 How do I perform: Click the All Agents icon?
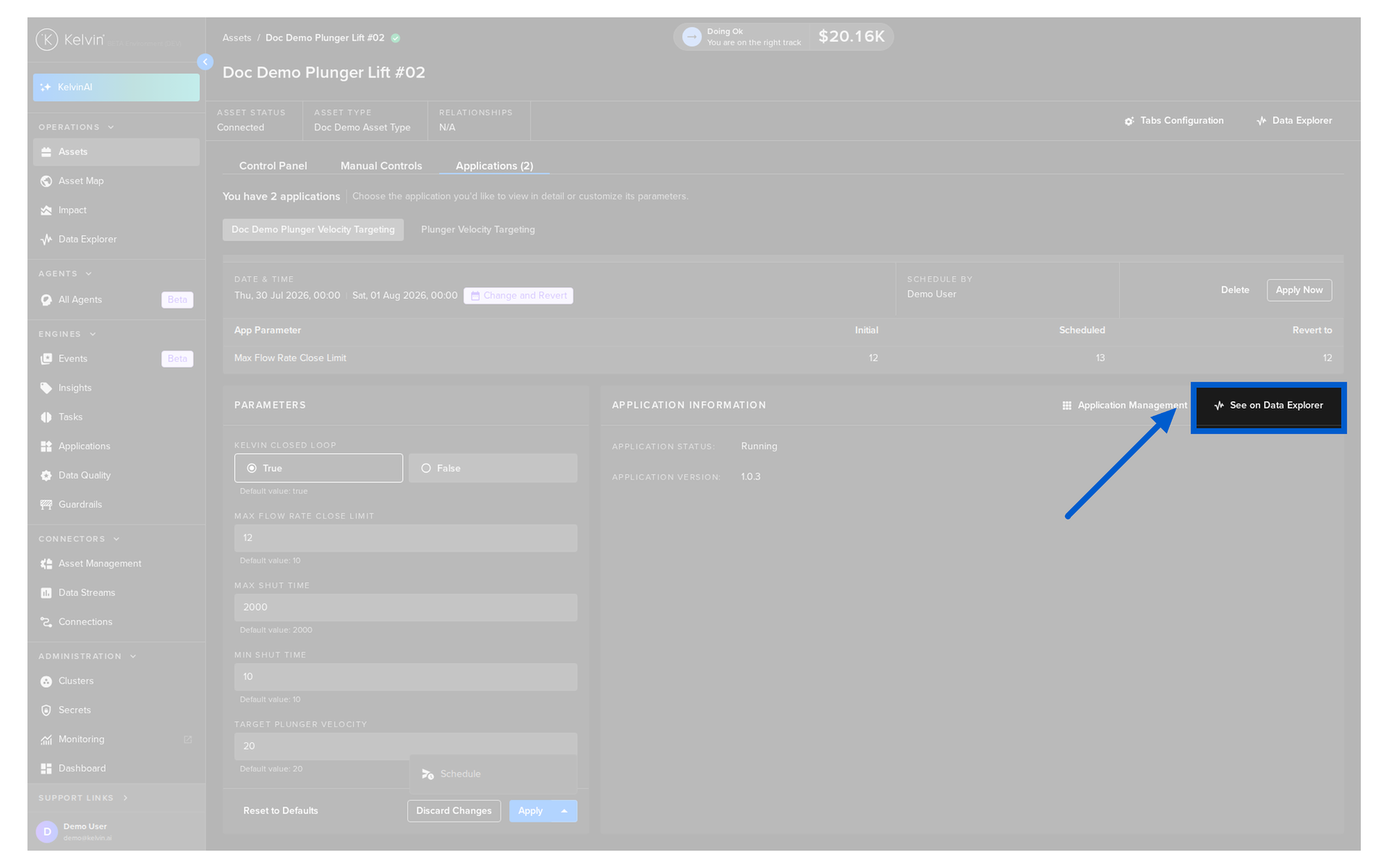click(x=46, y=300)
